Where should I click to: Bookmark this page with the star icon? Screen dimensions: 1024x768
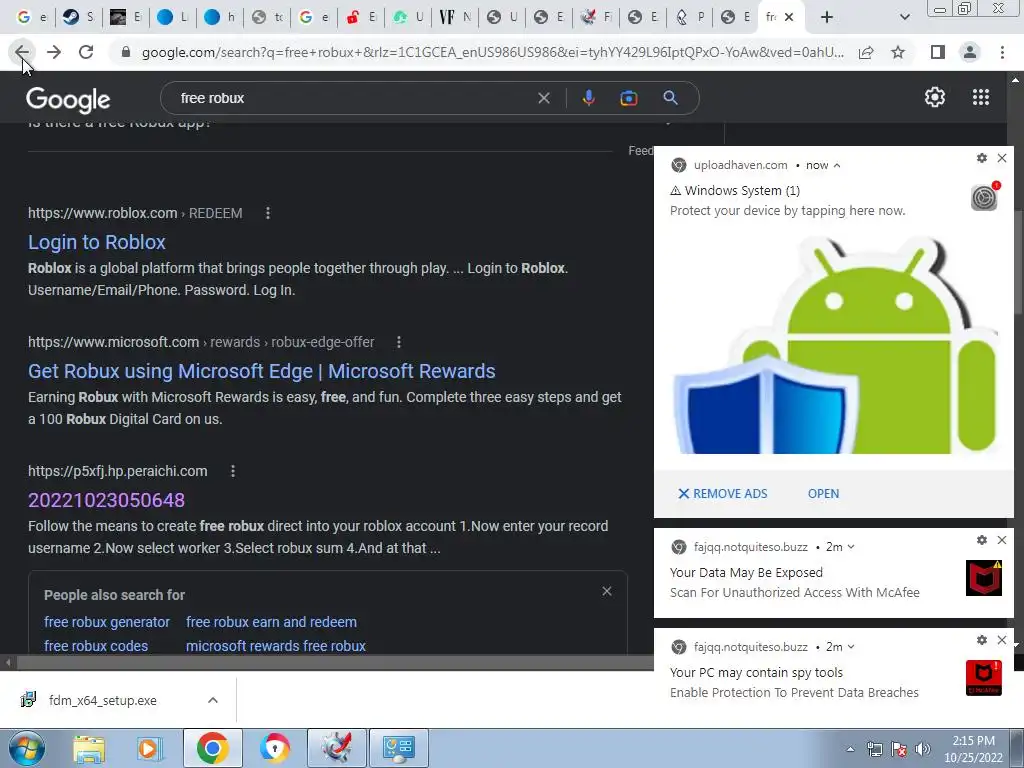click(x=898, y=52)
